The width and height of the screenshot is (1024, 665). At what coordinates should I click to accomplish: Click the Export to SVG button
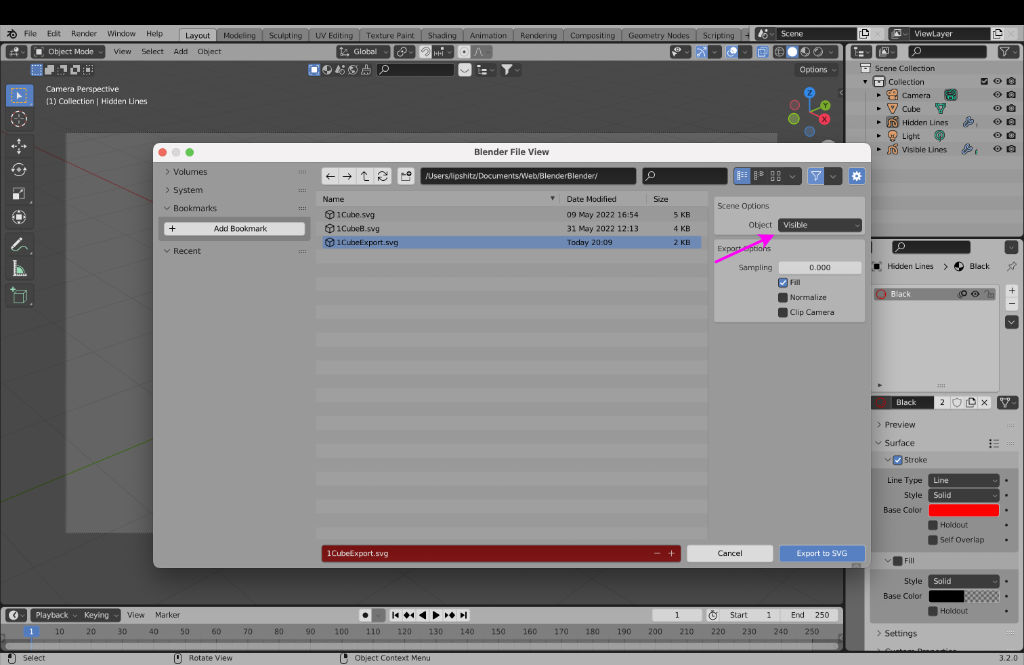[821, 553]
